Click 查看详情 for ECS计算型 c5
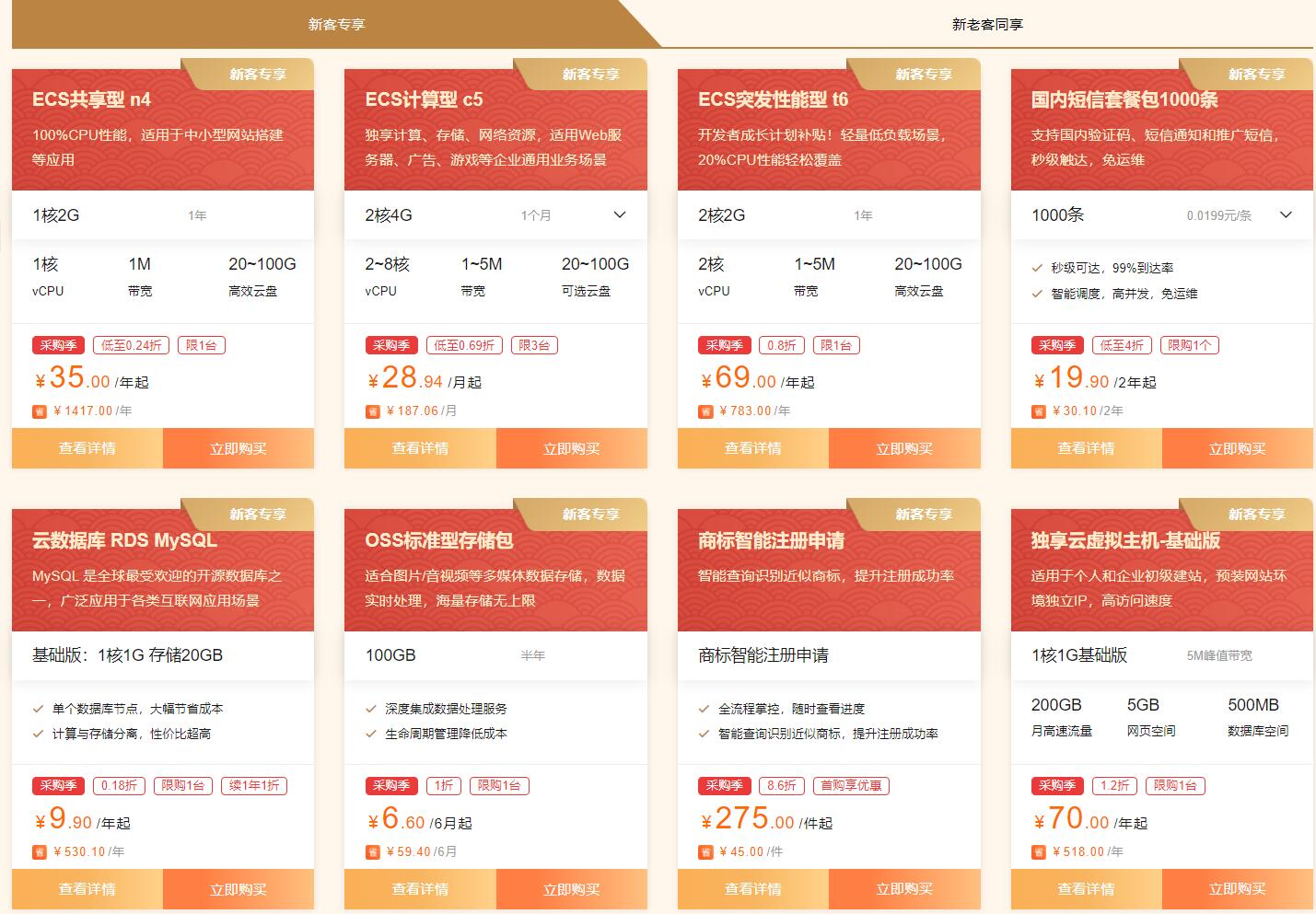This screenshot has height=914, width=1316. (420, 448)
